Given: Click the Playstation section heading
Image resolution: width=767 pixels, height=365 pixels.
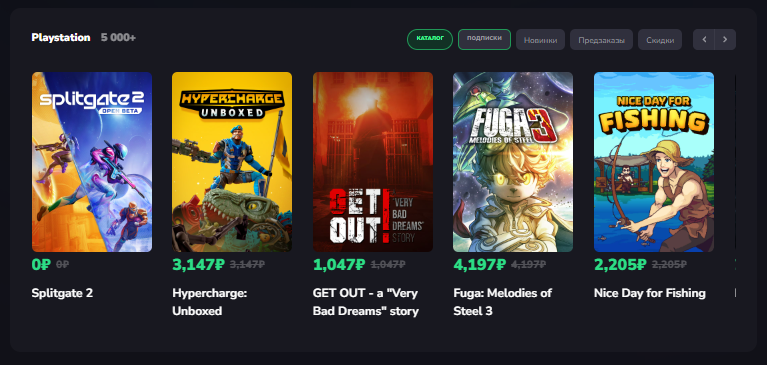Looking at the screenshot, I should 61,38.
